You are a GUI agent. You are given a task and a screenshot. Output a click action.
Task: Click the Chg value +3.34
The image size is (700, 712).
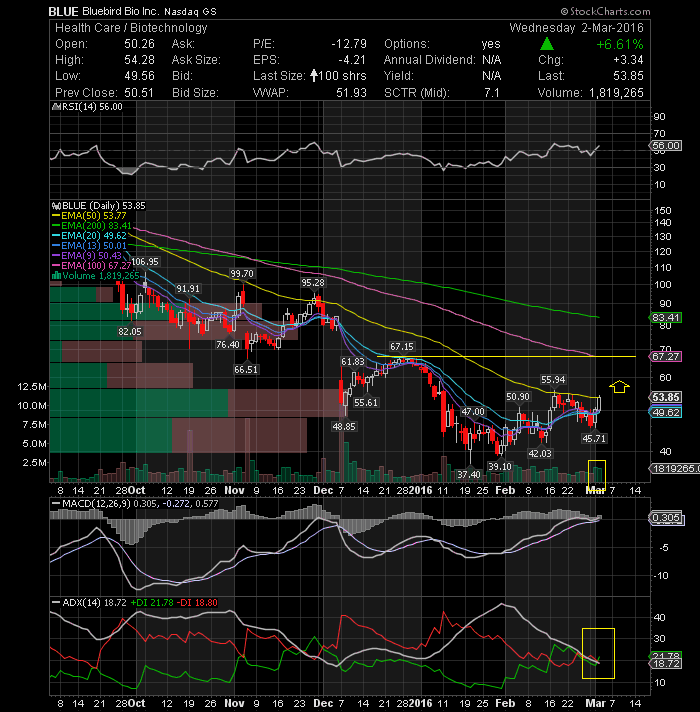(x=628, y=60)
